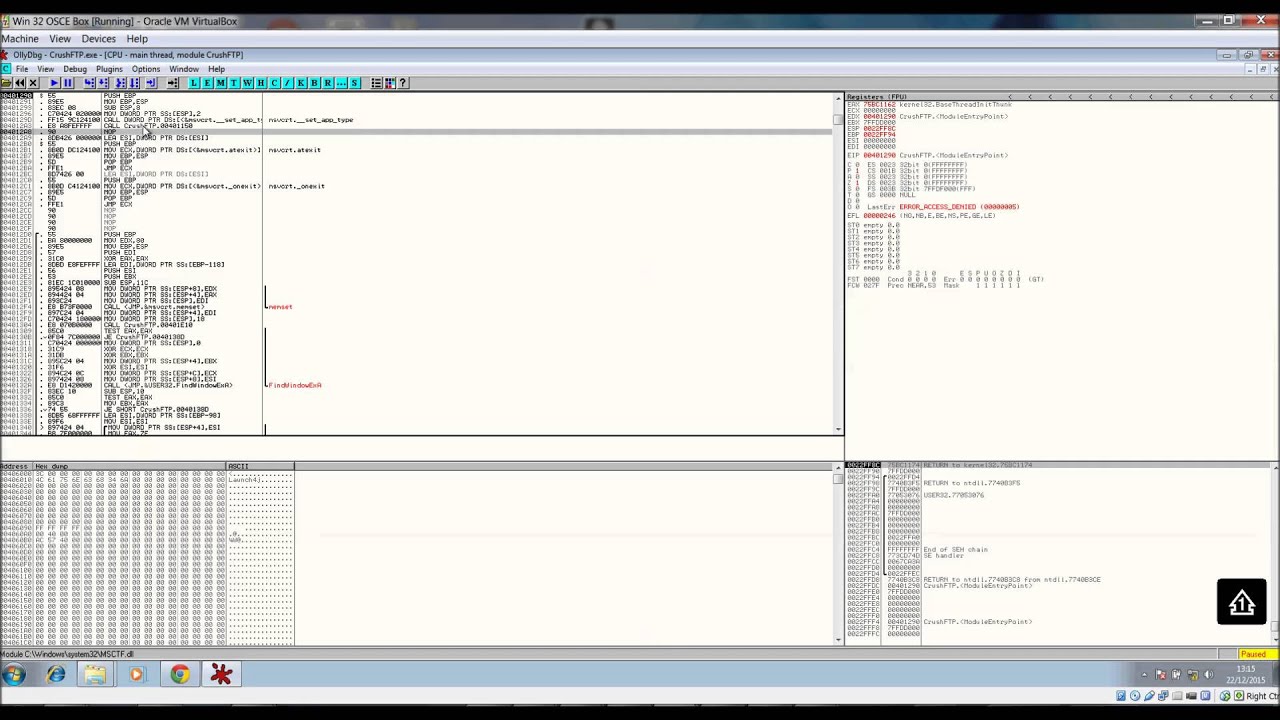Select EAX register row kernel32.BaseThreadInitThunk
Image resolution: width=1280 pixels, height=720 pixels.
click(x=930, y=104)
